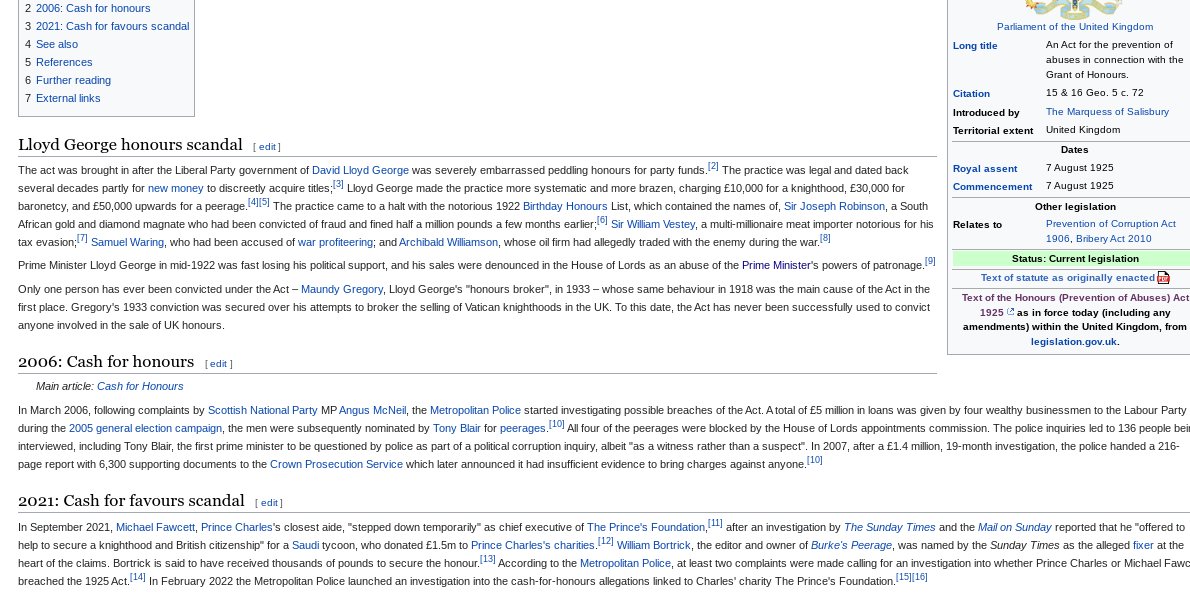Image resolution: width=1190 pixels, height=601 pixels.
Task: Open the Sir William Vestey link
Action: coord(653,225)
